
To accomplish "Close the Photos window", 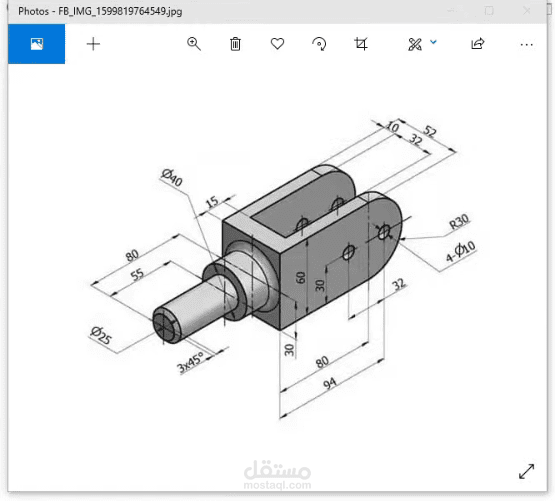I will pos(527,11).
